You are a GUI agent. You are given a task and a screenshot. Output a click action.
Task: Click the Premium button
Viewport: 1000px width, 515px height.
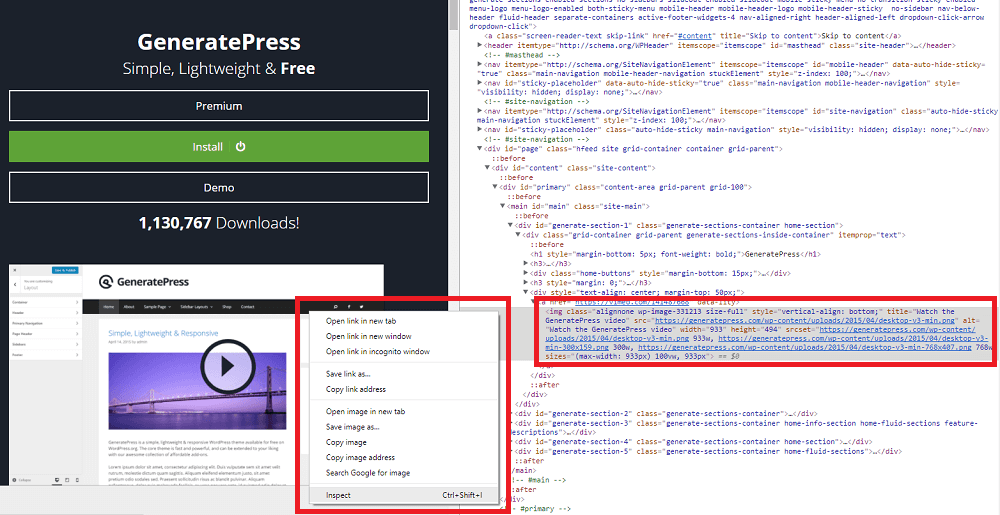(219, 106)
